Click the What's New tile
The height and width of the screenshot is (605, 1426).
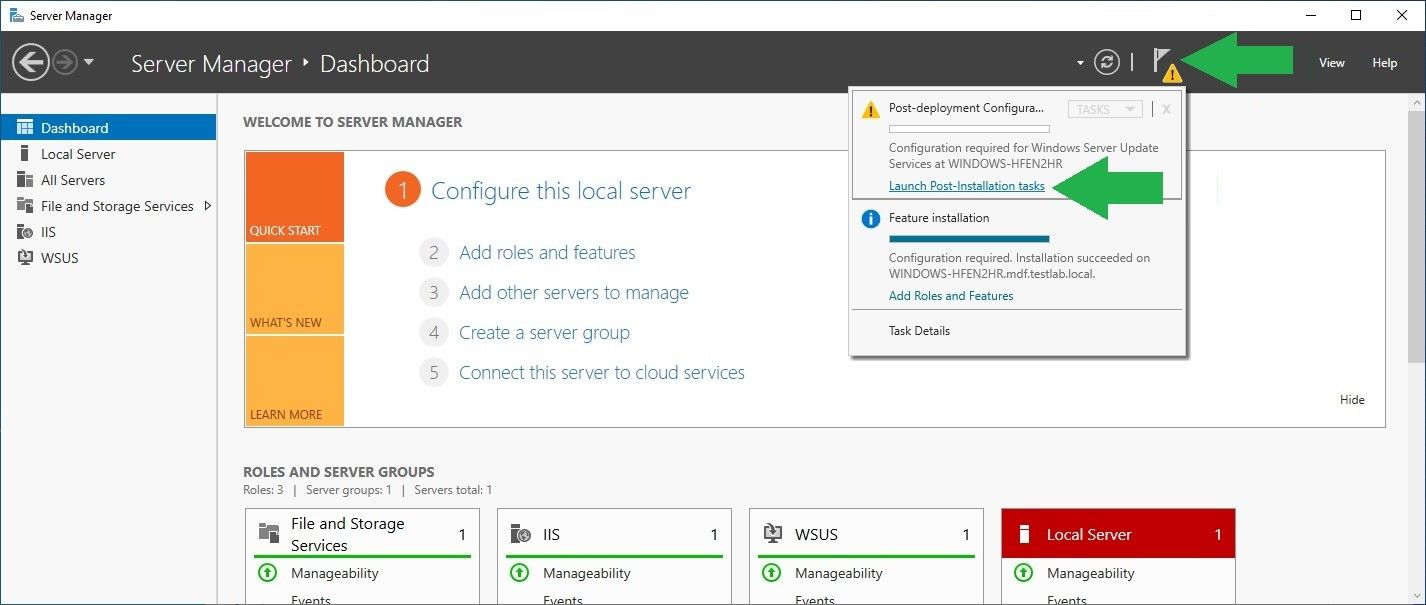[294, 289]
